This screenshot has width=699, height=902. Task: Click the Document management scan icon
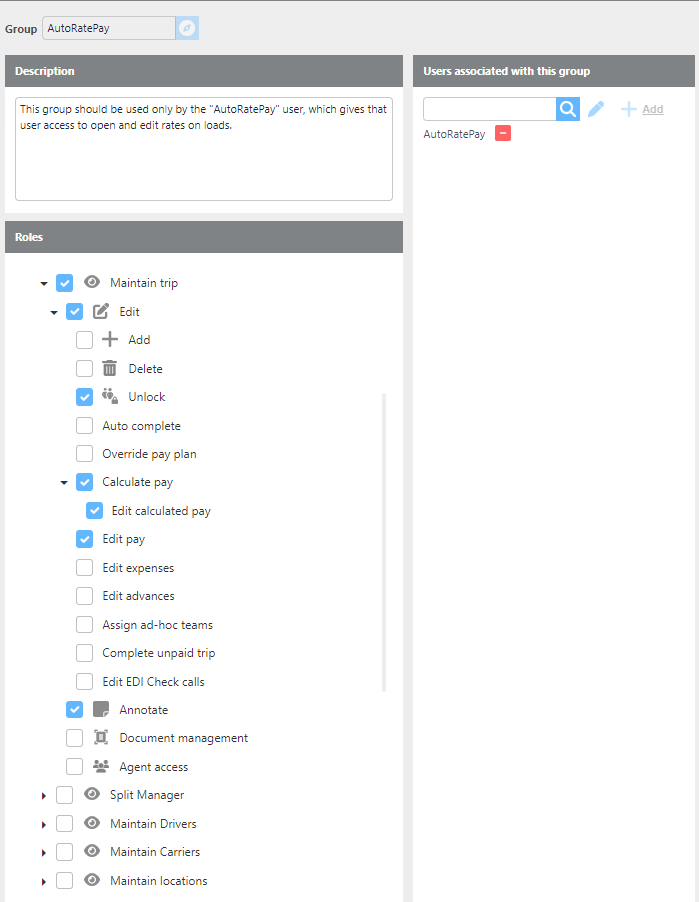(x=101, y=738)
